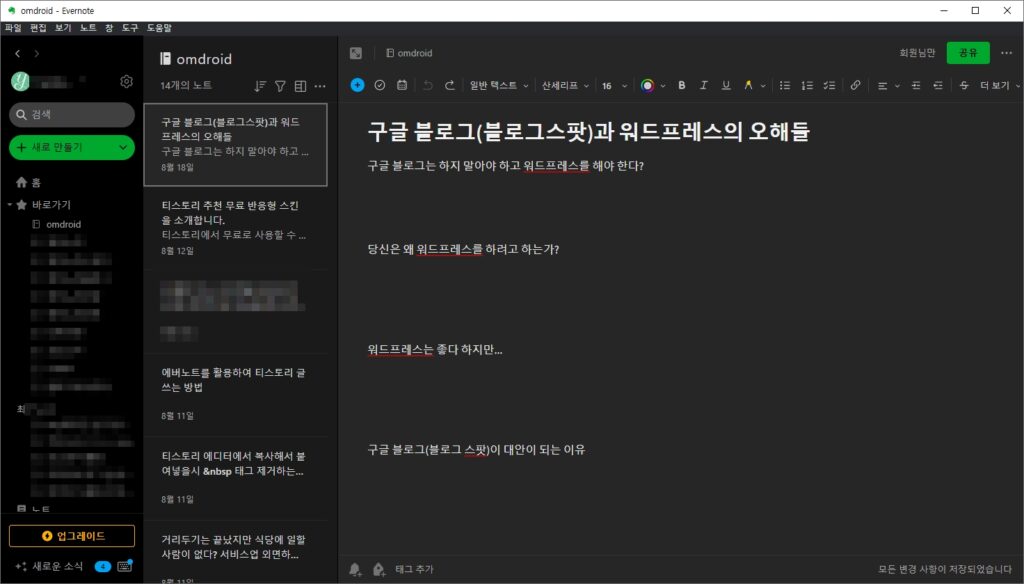
Task: Click the account avatar icon
Action: [20, 81]
